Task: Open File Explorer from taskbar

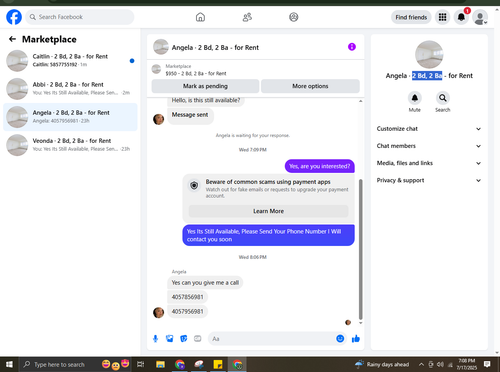Action: click(161, 364)
